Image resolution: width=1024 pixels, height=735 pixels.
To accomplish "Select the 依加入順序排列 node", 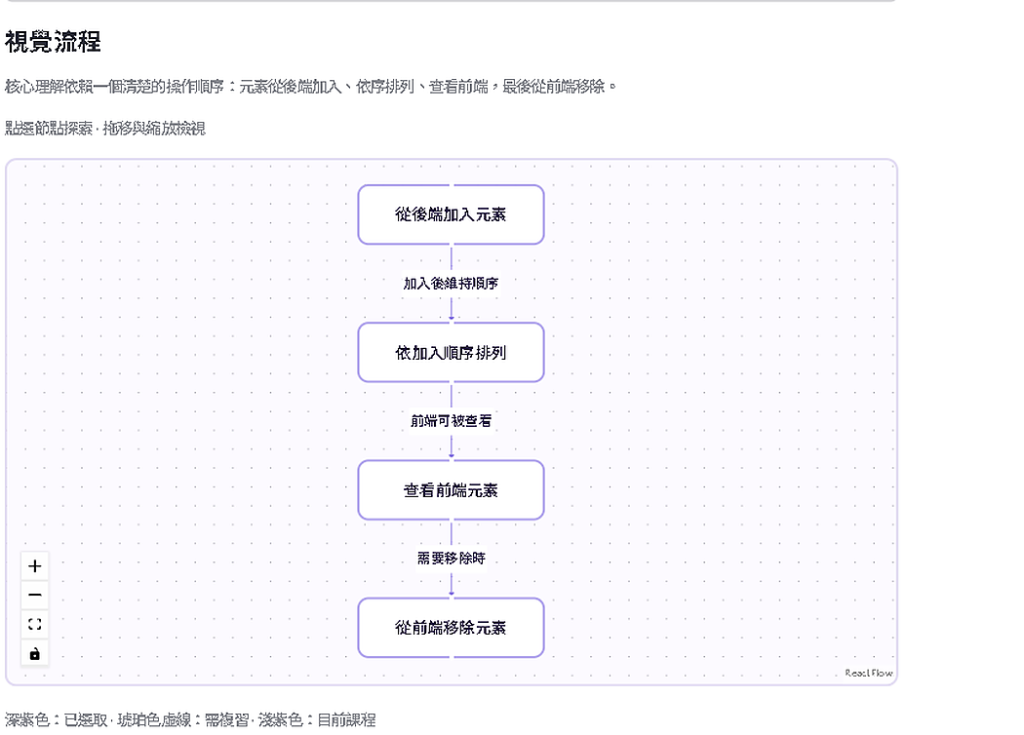I will pos(451,353).
